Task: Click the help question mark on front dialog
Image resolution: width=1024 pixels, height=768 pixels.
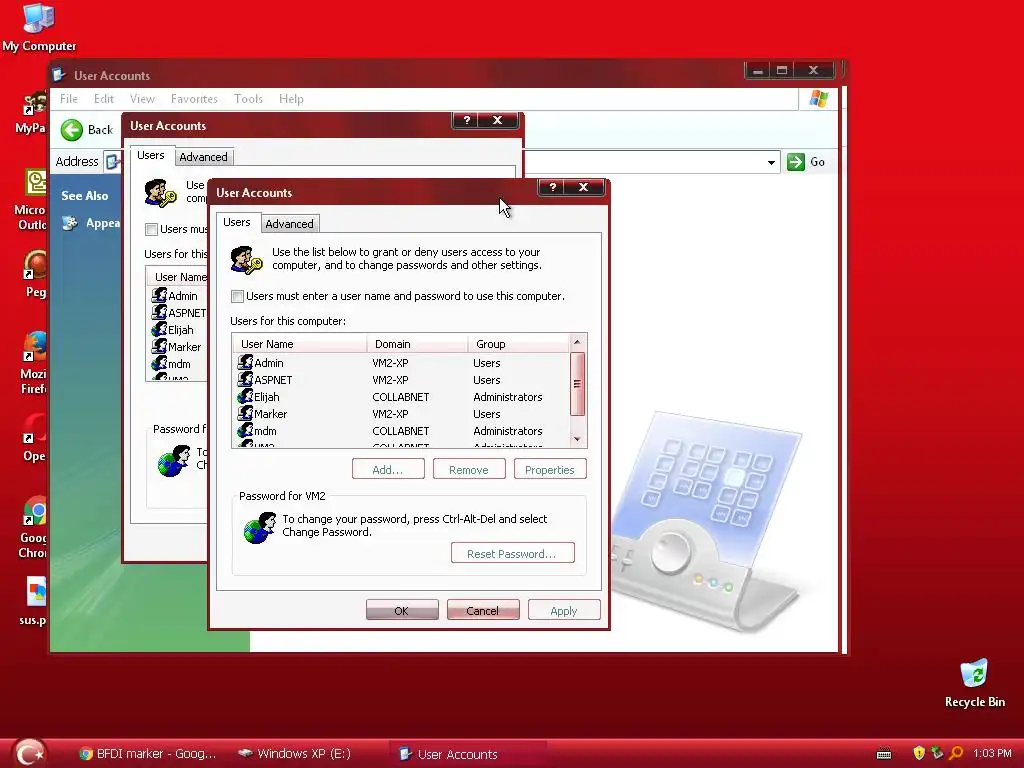Action: tap(552, 187)
